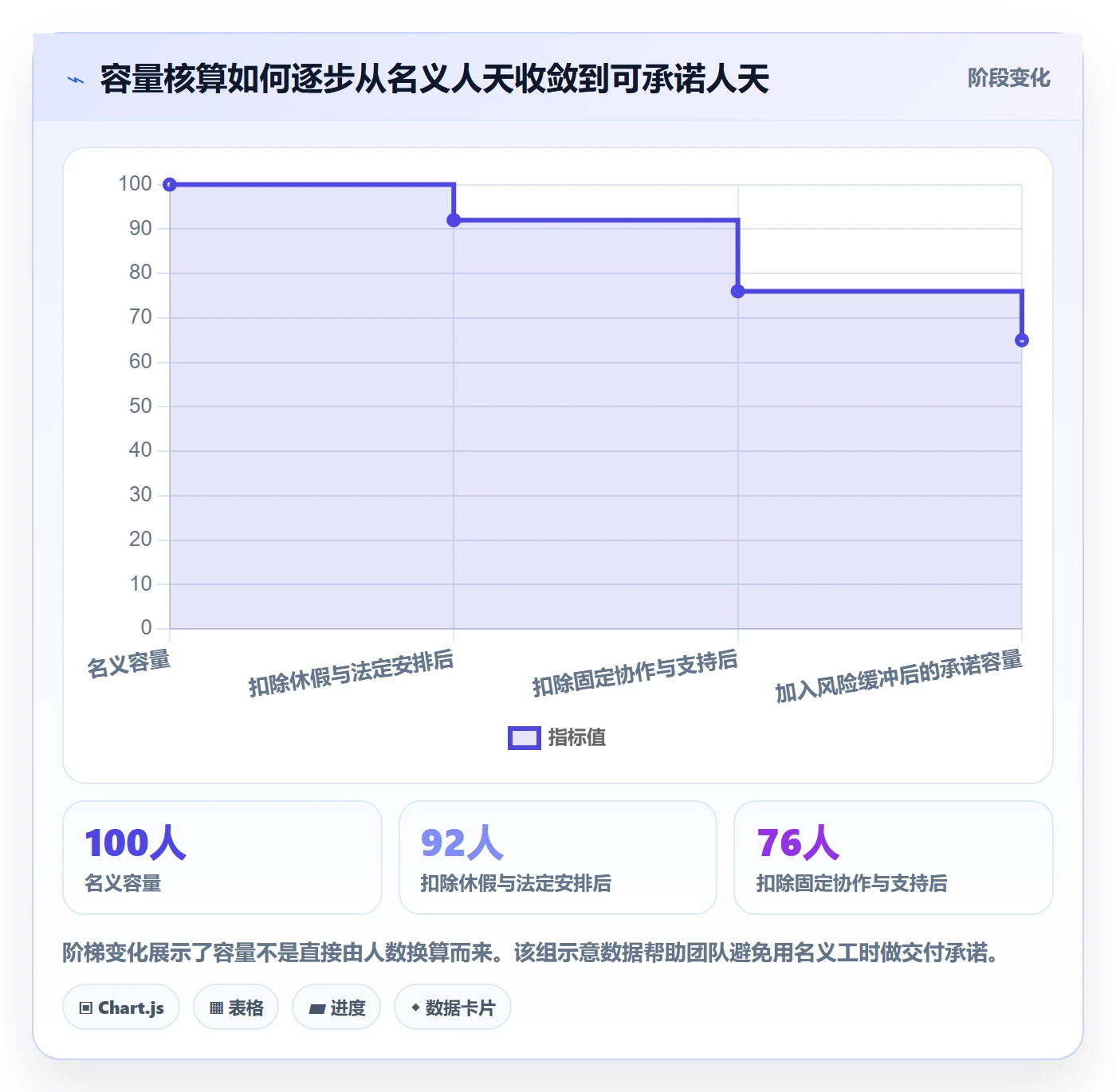Click the x-axis label 加入风险缓冲后的承诺容量
The image size is (1116, 1092).
tap(898, 677)
